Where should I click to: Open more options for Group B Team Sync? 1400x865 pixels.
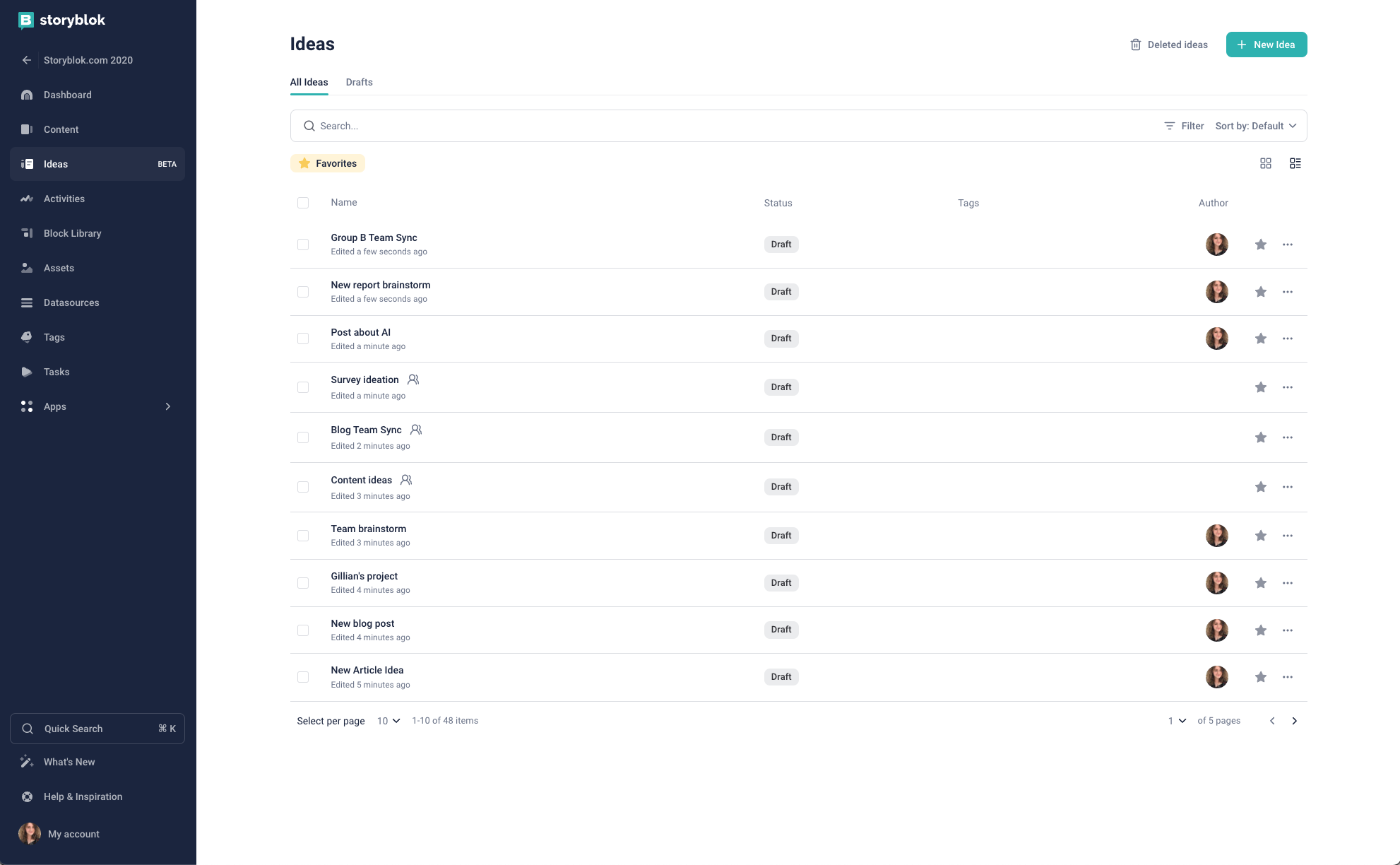tap(1288, 245)
